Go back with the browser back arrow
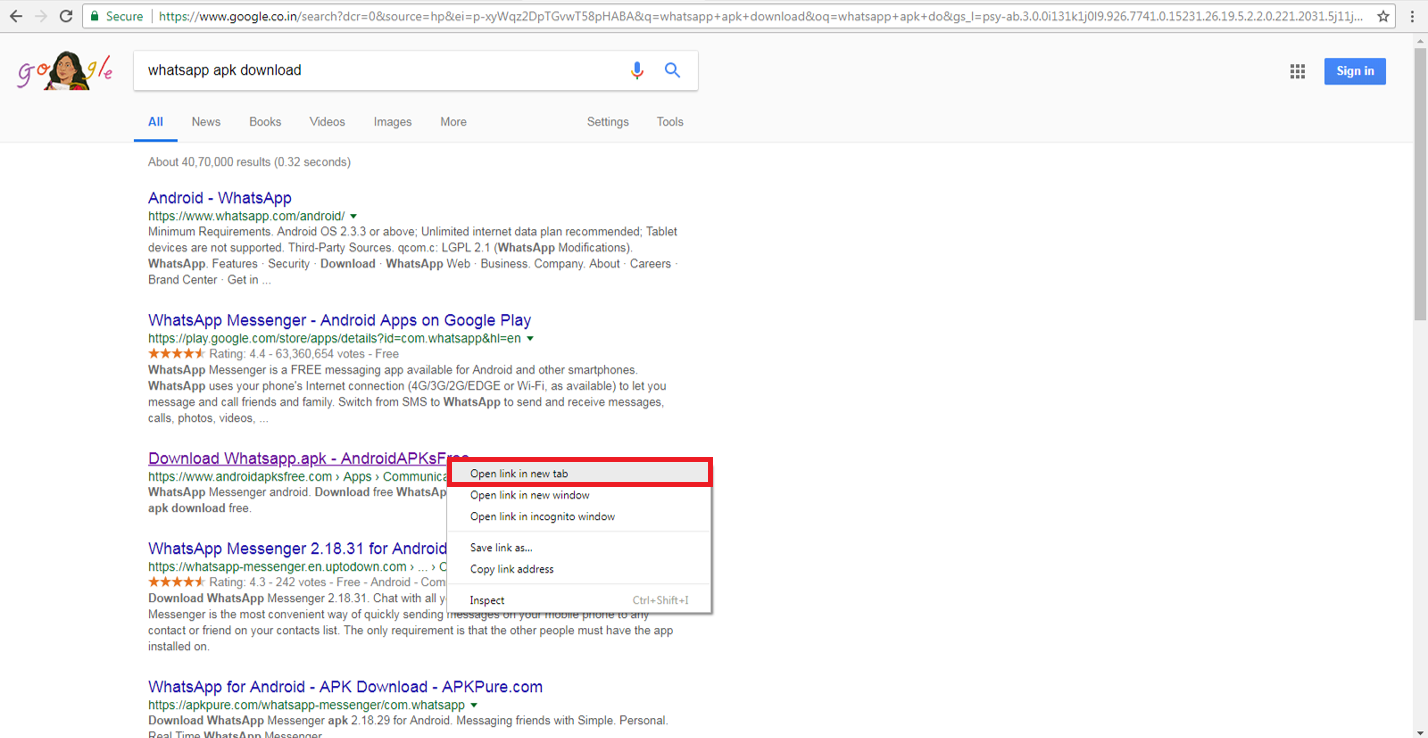 (16, 16)
